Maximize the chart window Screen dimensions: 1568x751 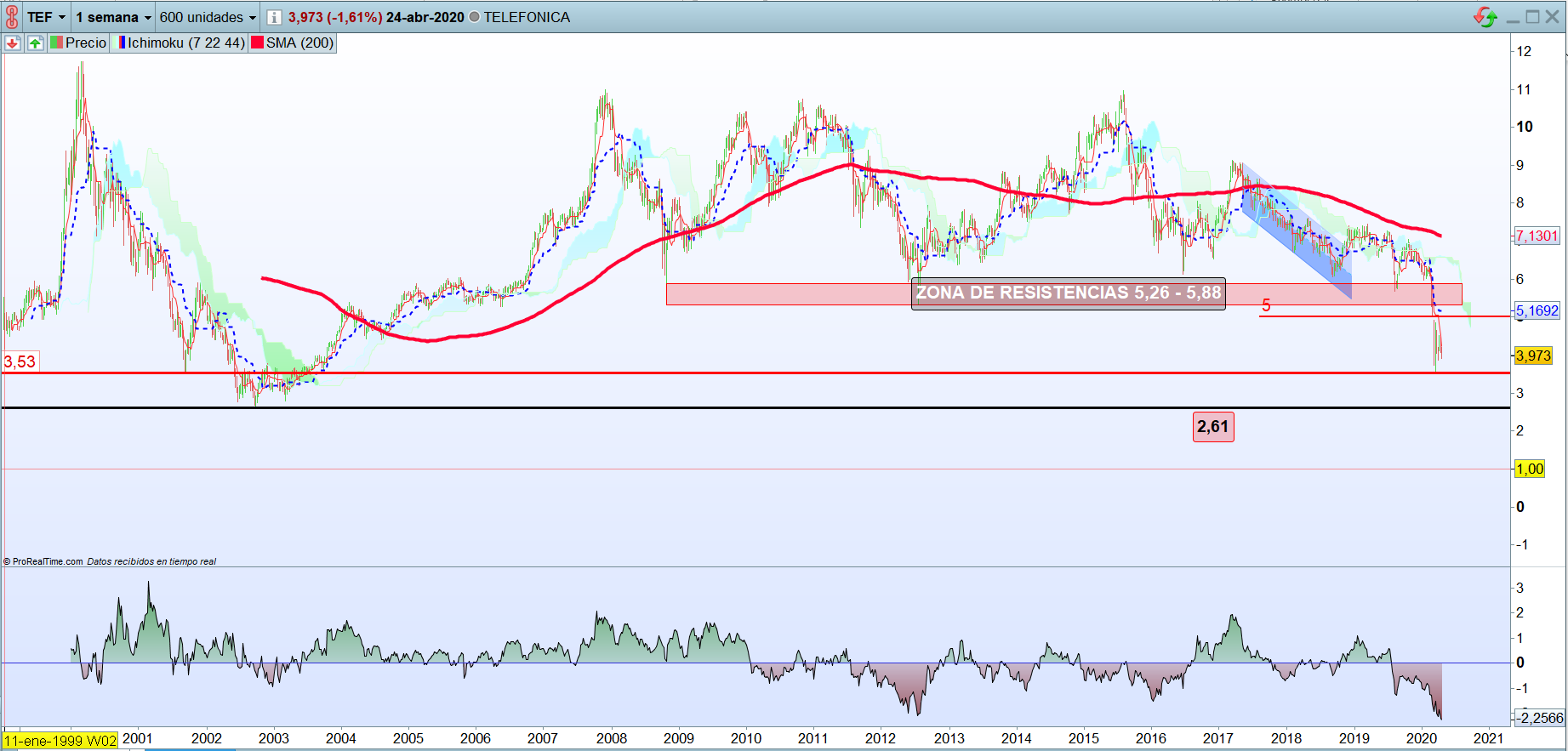(1533, 17)
